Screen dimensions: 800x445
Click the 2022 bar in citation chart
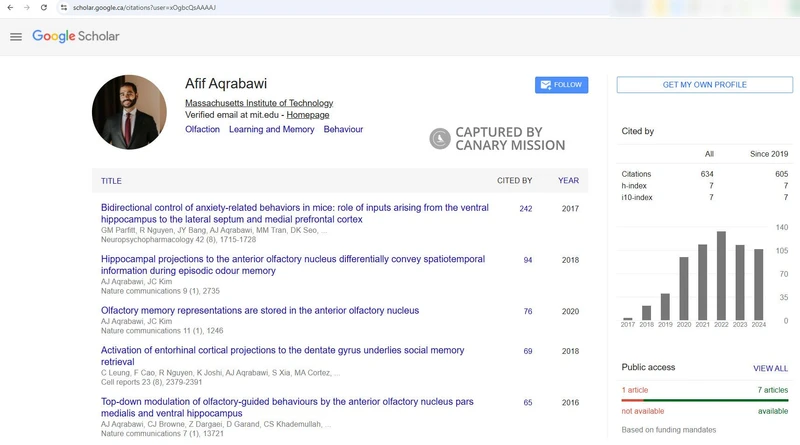721,276
